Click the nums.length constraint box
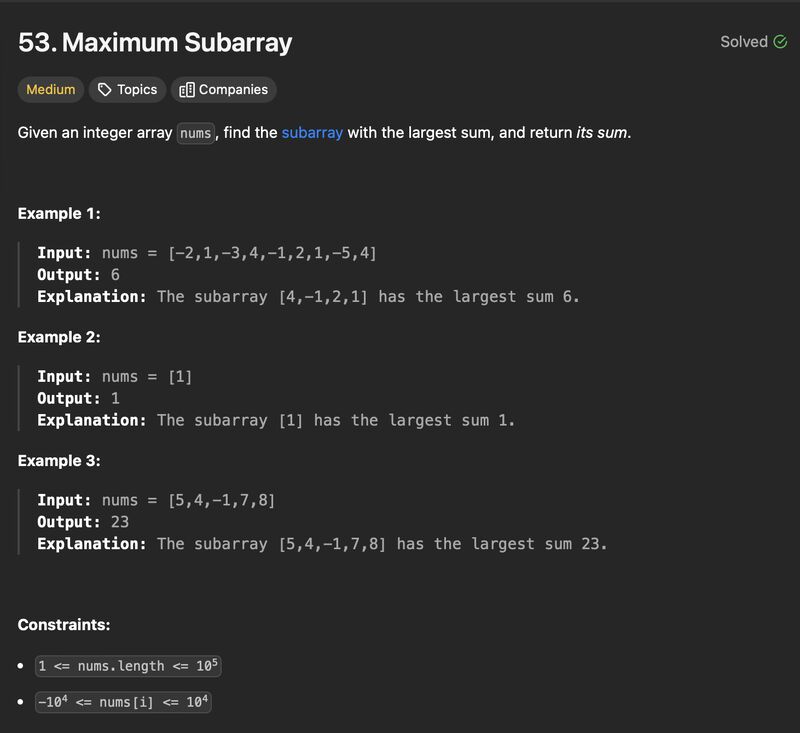 click(128, 666)
